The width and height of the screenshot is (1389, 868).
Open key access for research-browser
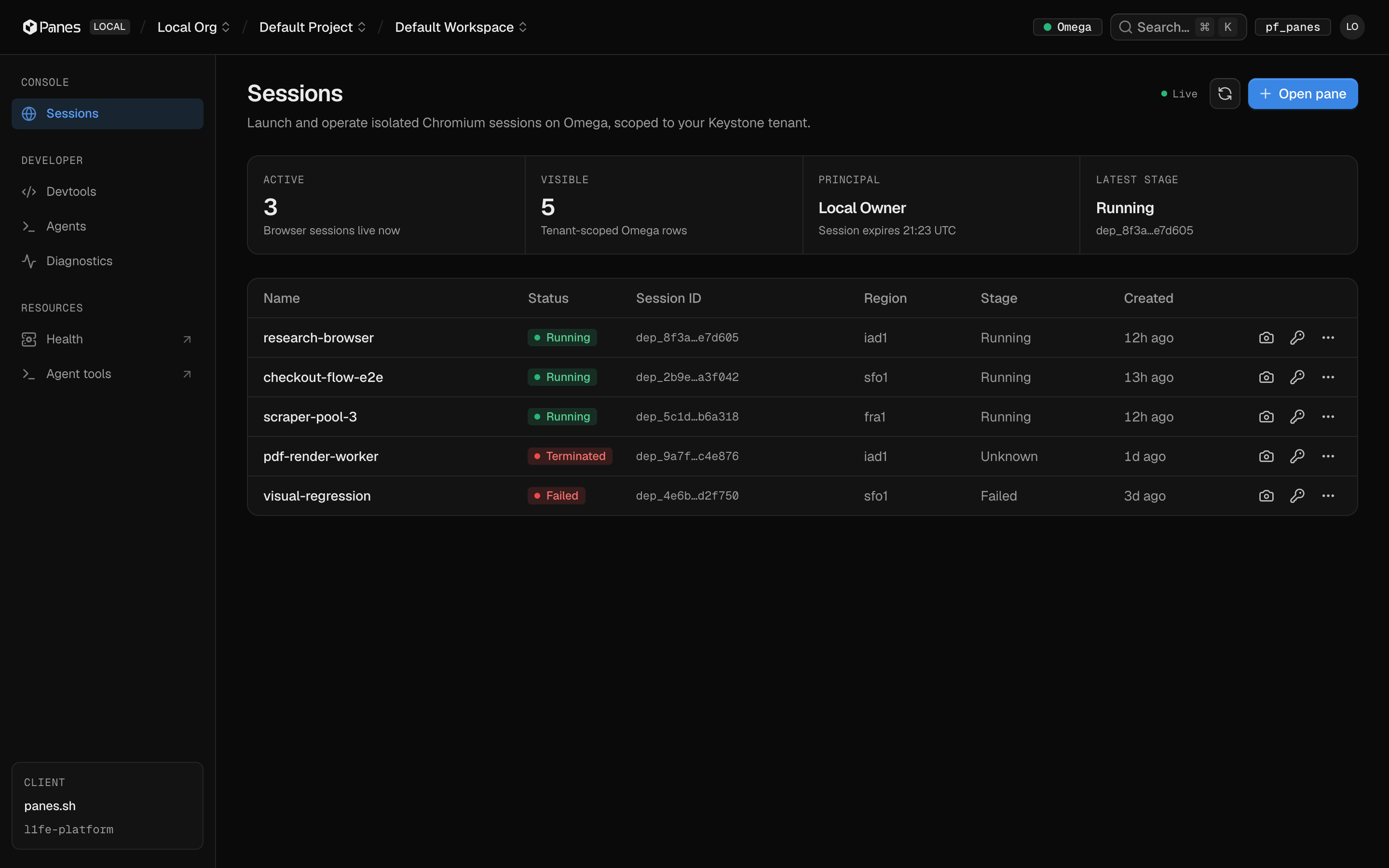[x=1297, y=338]
